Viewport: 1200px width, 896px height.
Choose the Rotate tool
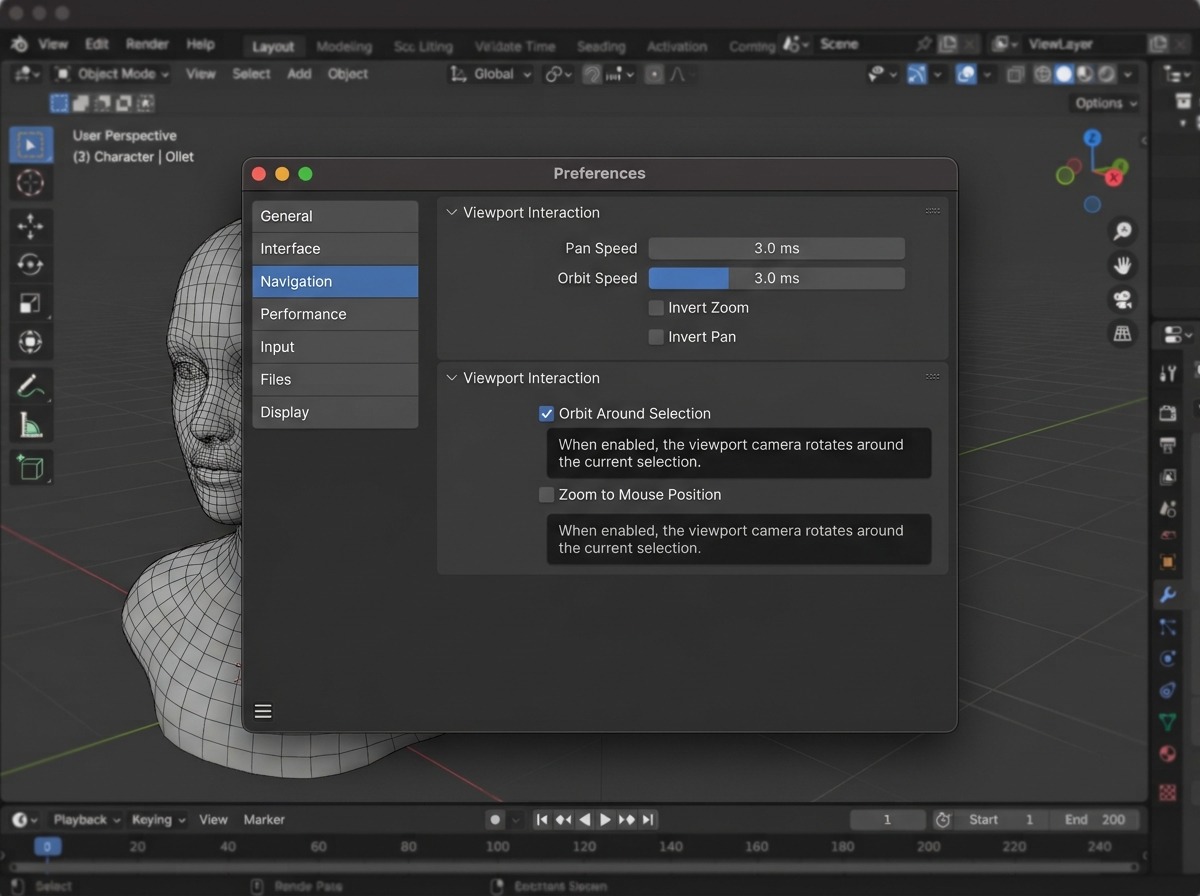[x=31, y=265]
